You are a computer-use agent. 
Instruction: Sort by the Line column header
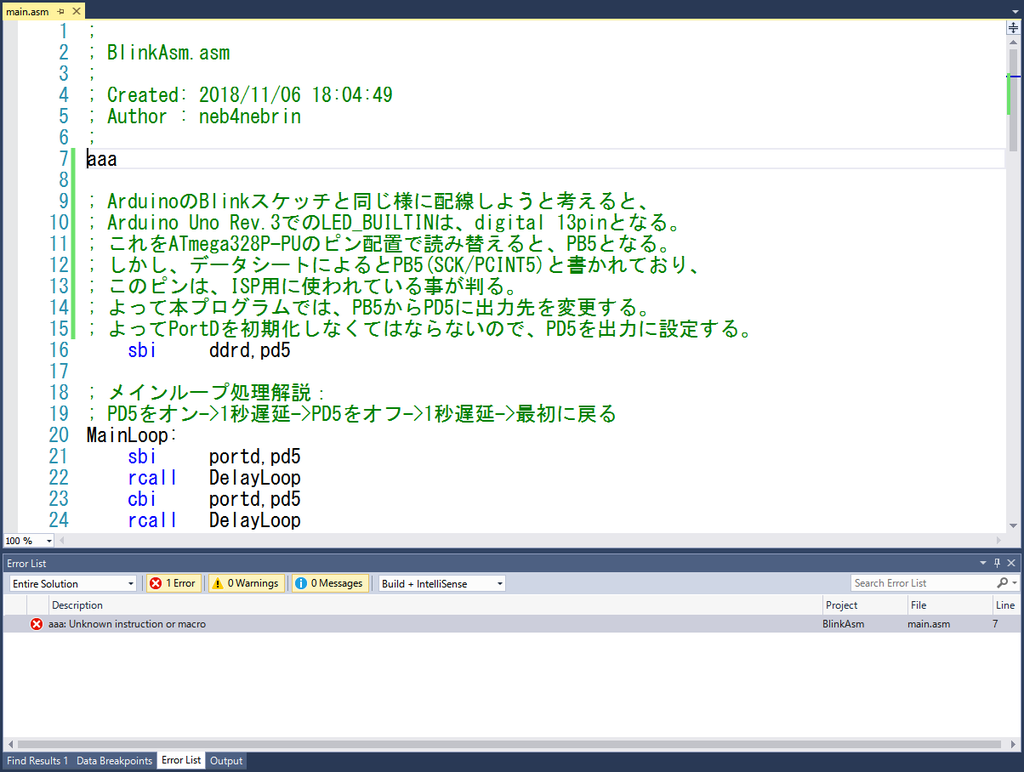(x=1006, y=605)
